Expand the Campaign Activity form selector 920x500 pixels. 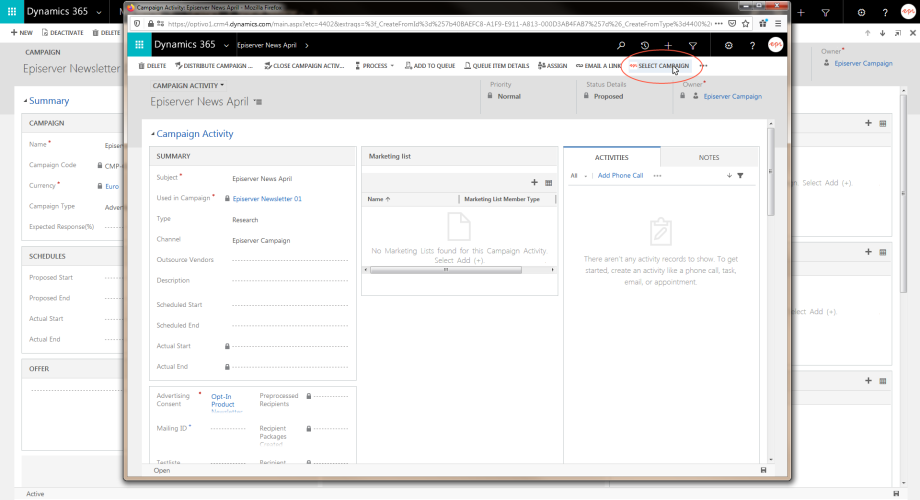click(x=188, y=86)
